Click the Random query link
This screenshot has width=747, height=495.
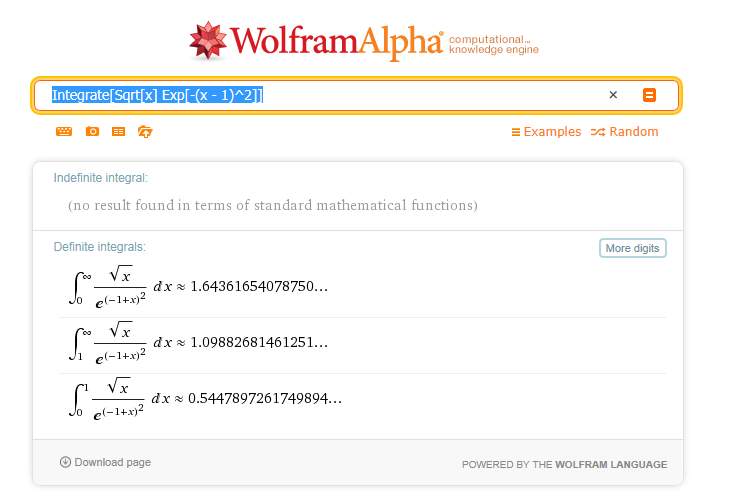pos(625,132)
